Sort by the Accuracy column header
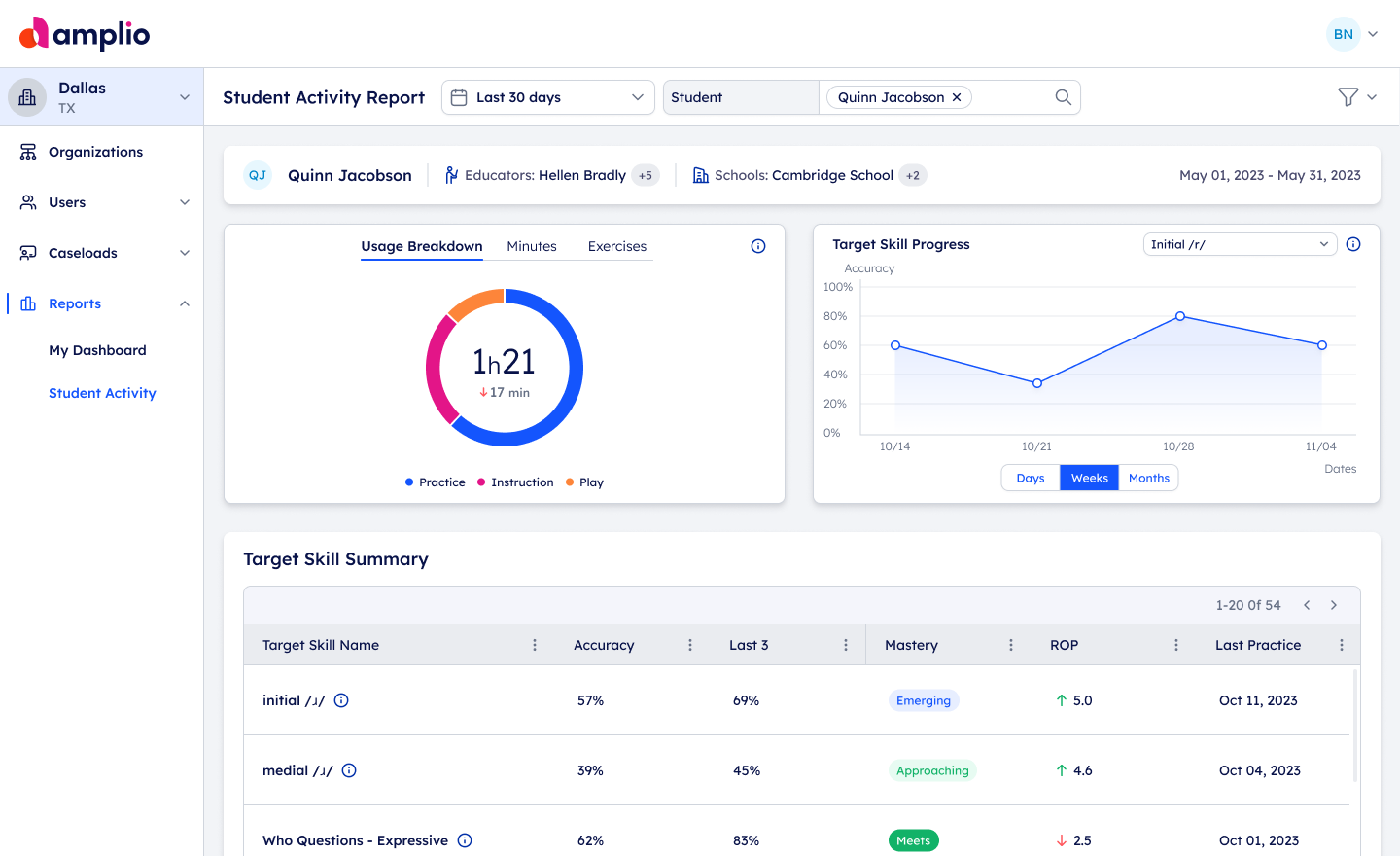 tap(604, 645)
